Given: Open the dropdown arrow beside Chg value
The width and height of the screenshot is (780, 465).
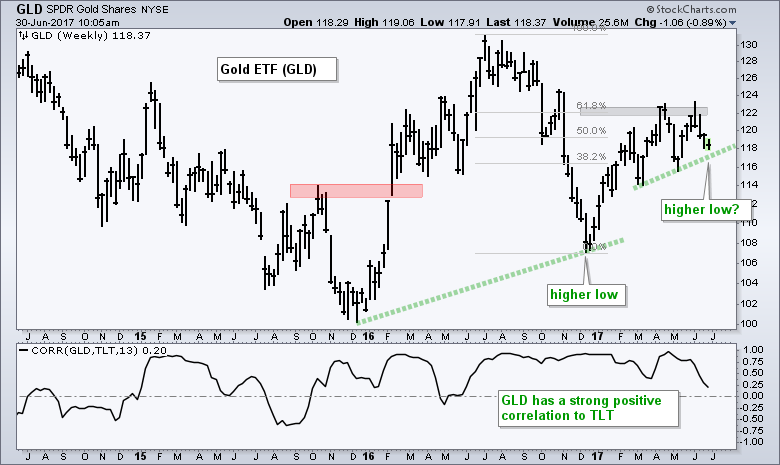Looking at the screenshot, I should pos(732,23).
